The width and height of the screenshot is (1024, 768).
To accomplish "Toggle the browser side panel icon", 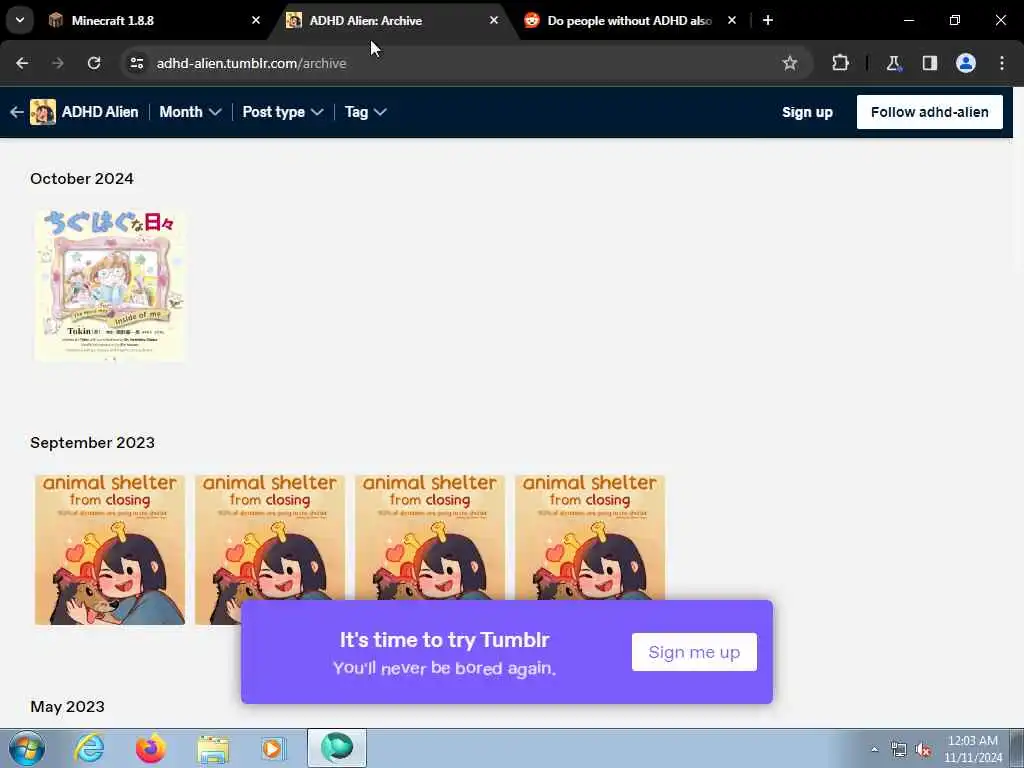I will click(x=929, y=63).
